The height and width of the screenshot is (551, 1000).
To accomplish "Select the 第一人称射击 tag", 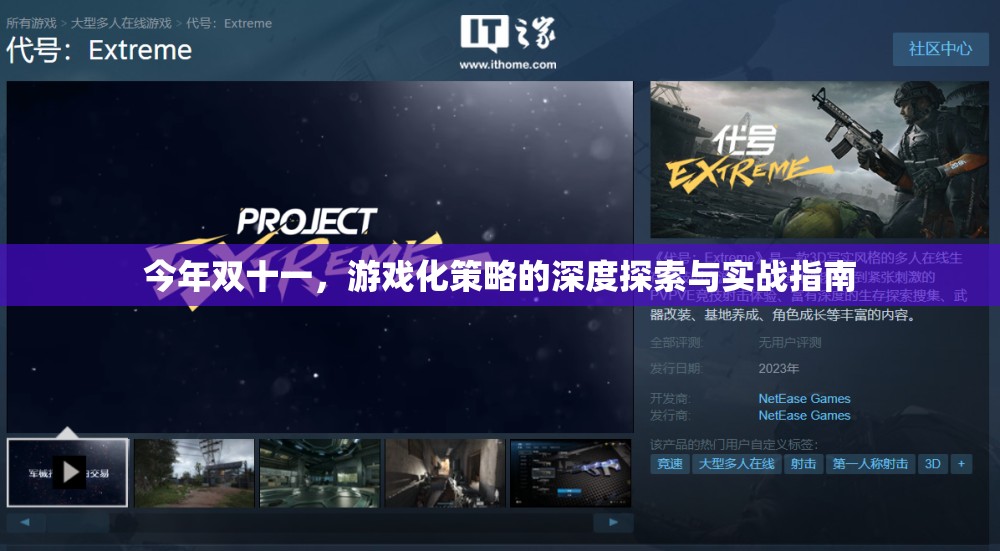I will 871,464.
